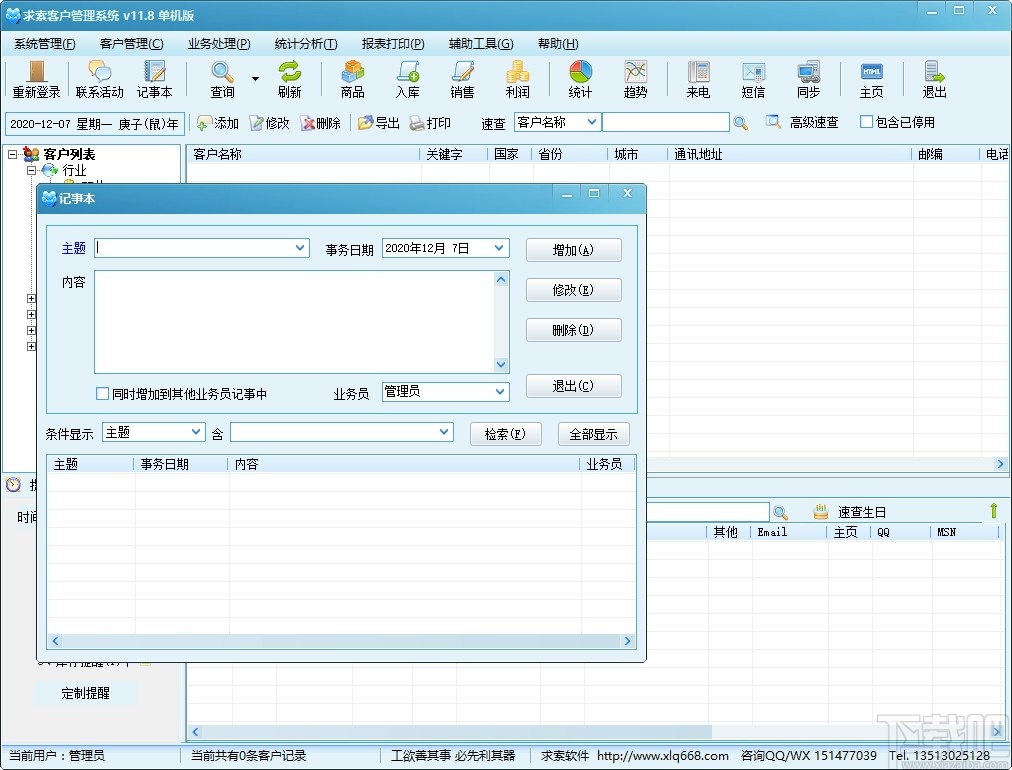Click the 入库 stock-in icon
This screenshot has height=770, width=1012.
407,79
